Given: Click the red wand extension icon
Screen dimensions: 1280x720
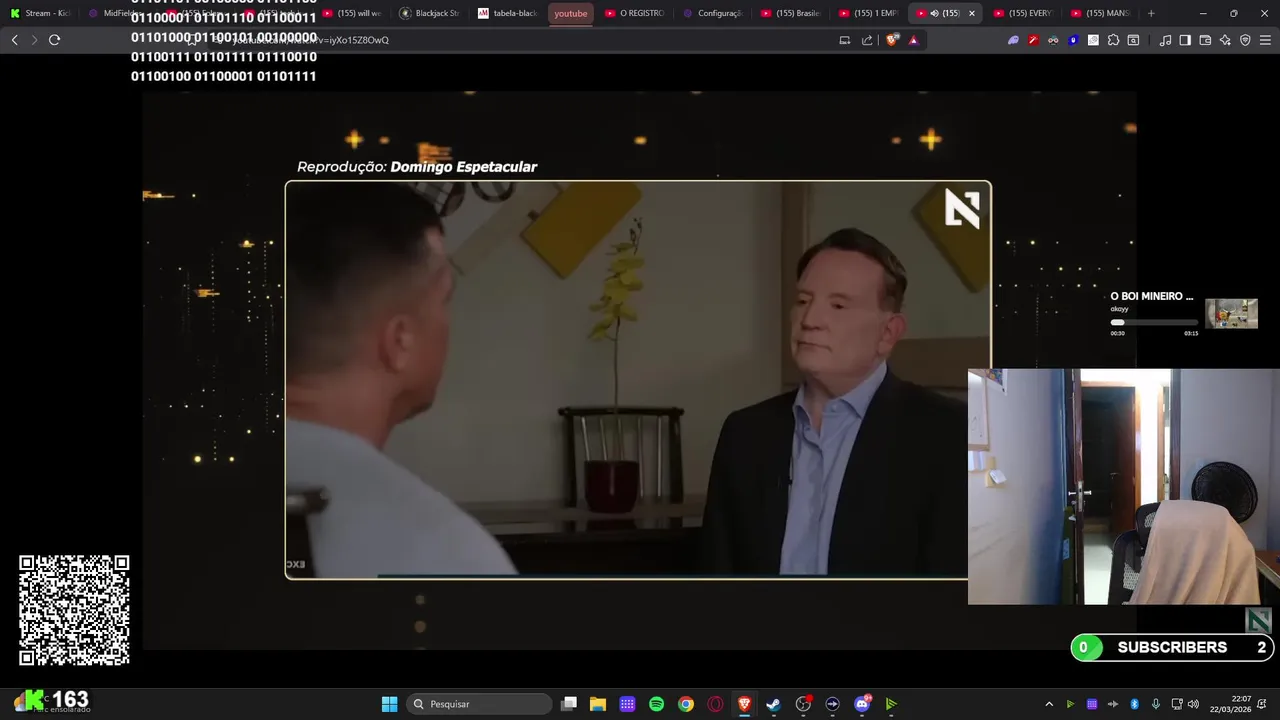Looking at the screenshot, I should (1033, 40).
